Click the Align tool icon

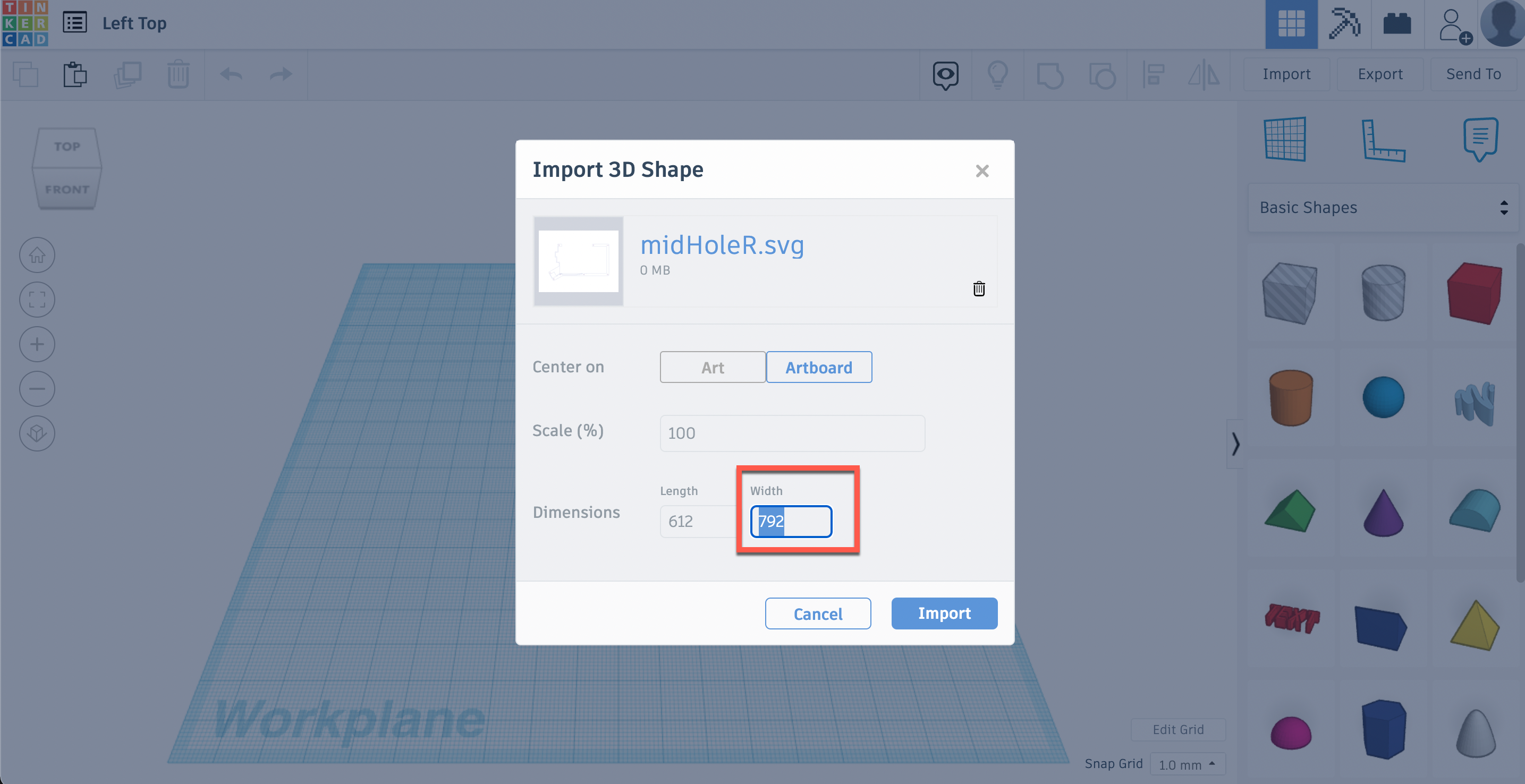(1153, 75)
